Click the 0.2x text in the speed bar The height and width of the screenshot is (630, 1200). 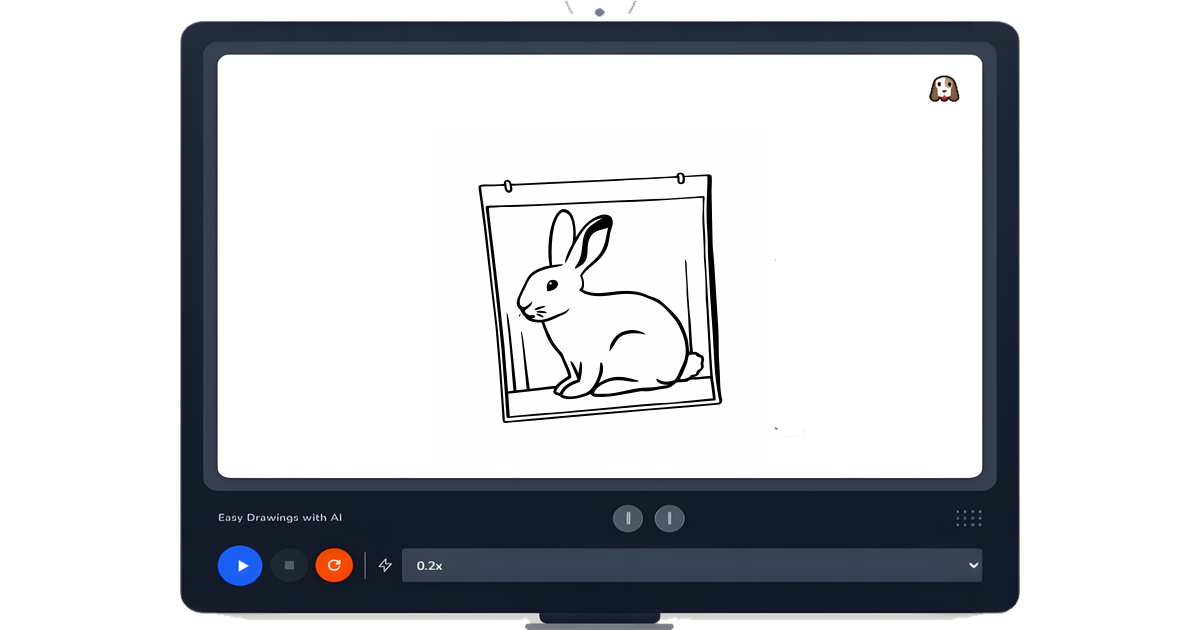(429, 565)
